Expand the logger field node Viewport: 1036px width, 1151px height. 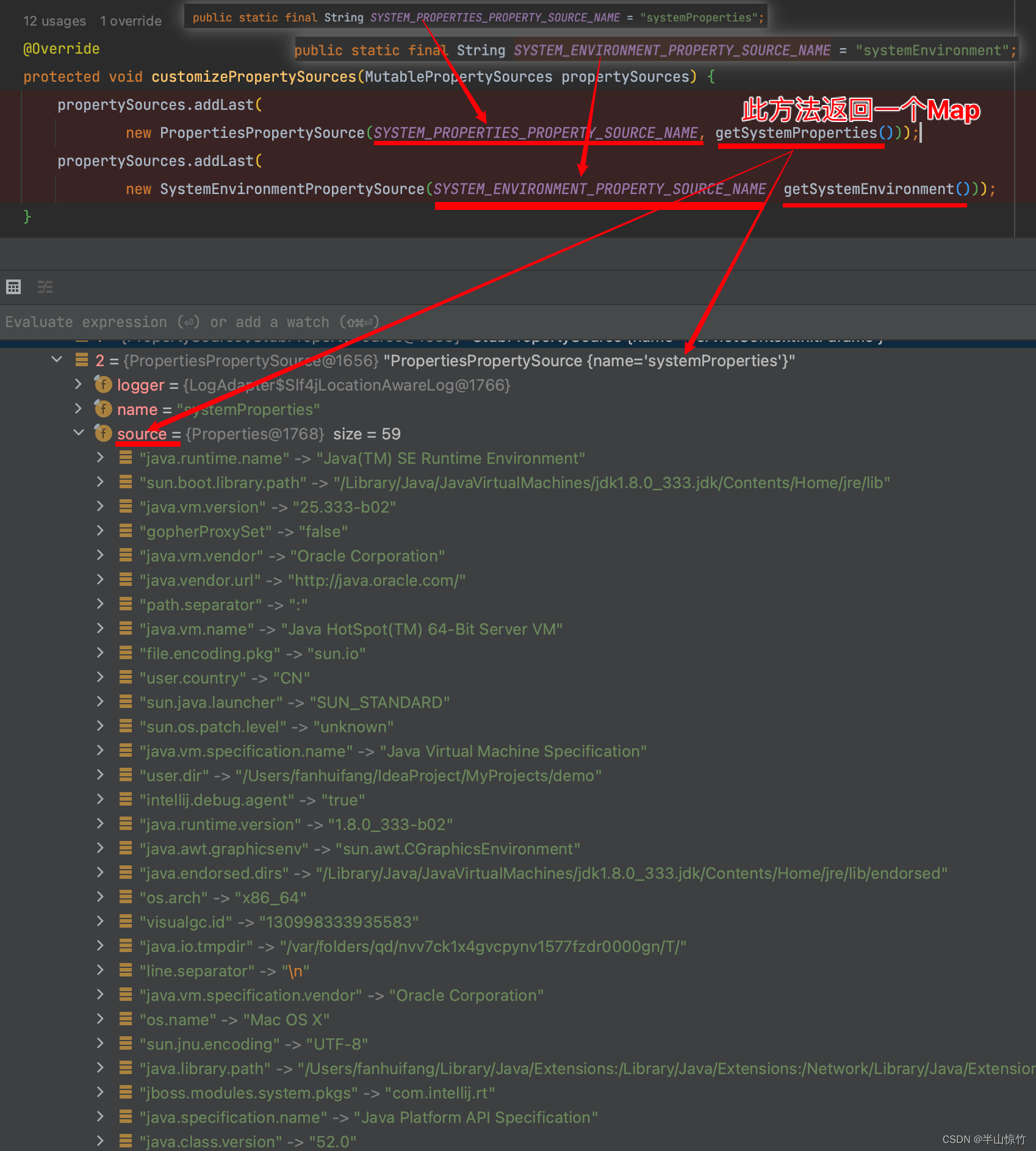[x=78, y=384]
